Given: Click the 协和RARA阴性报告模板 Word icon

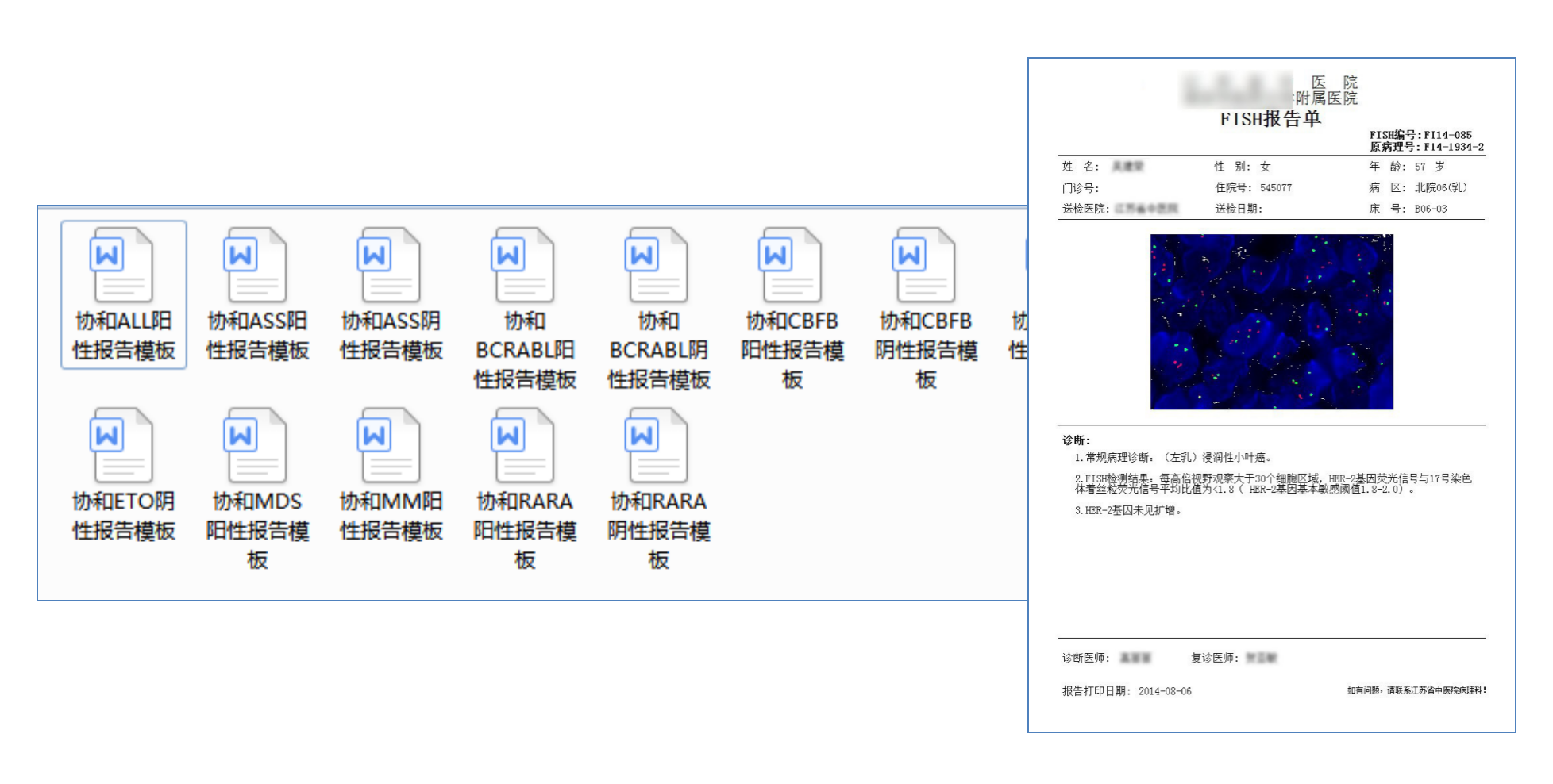Looking at the screenshot, I should [657, 445].
